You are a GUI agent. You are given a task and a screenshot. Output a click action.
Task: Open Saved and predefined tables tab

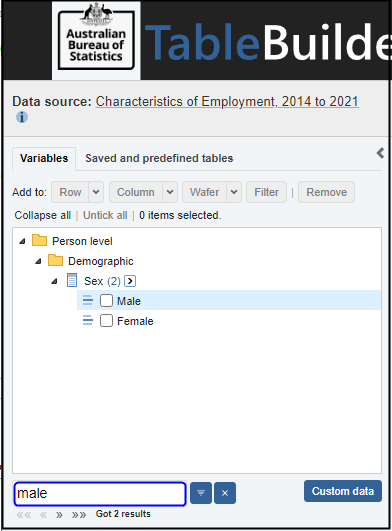pyautogui.click(x=159, y=158)
